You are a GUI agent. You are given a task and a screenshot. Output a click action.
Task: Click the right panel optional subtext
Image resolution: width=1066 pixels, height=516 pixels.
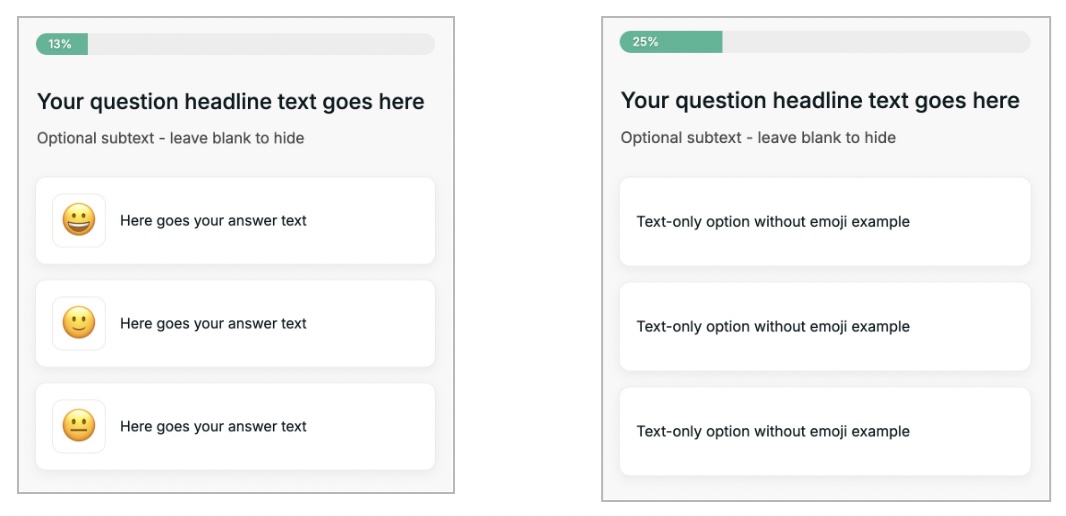(758, 138)
